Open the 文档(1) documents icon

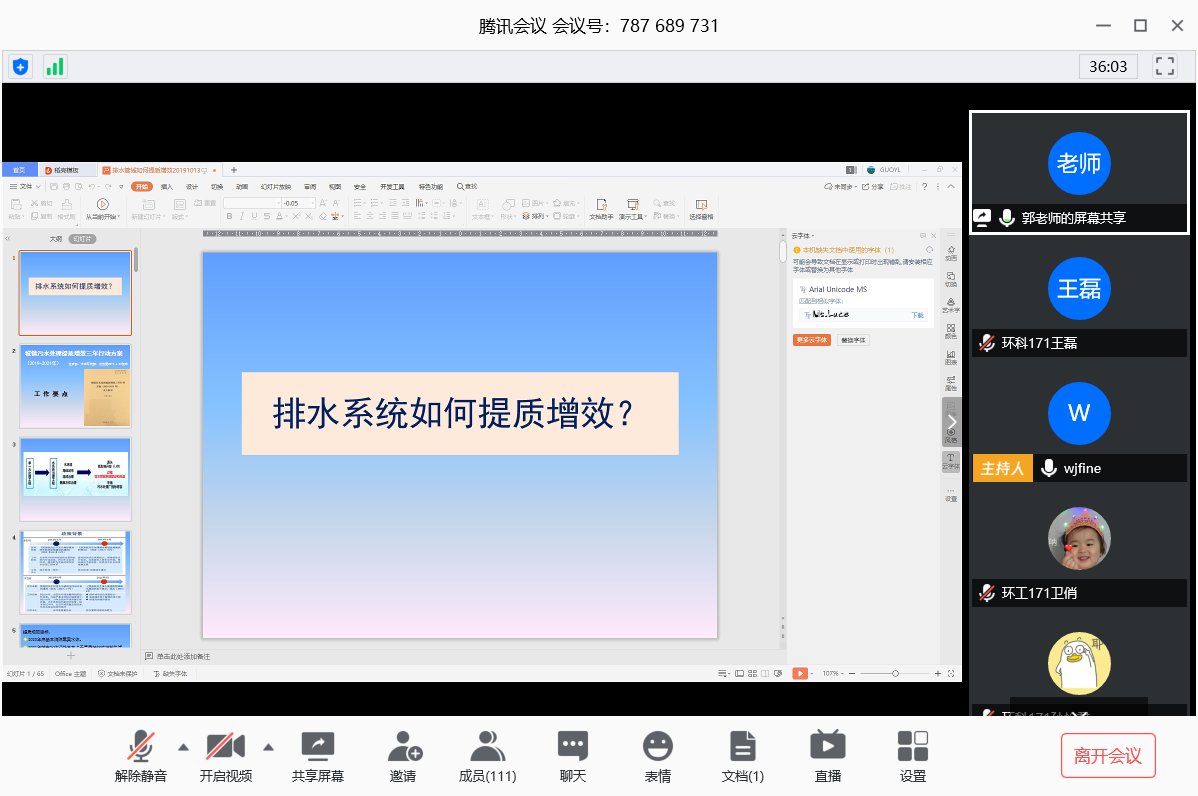click(x=742, y=748)
